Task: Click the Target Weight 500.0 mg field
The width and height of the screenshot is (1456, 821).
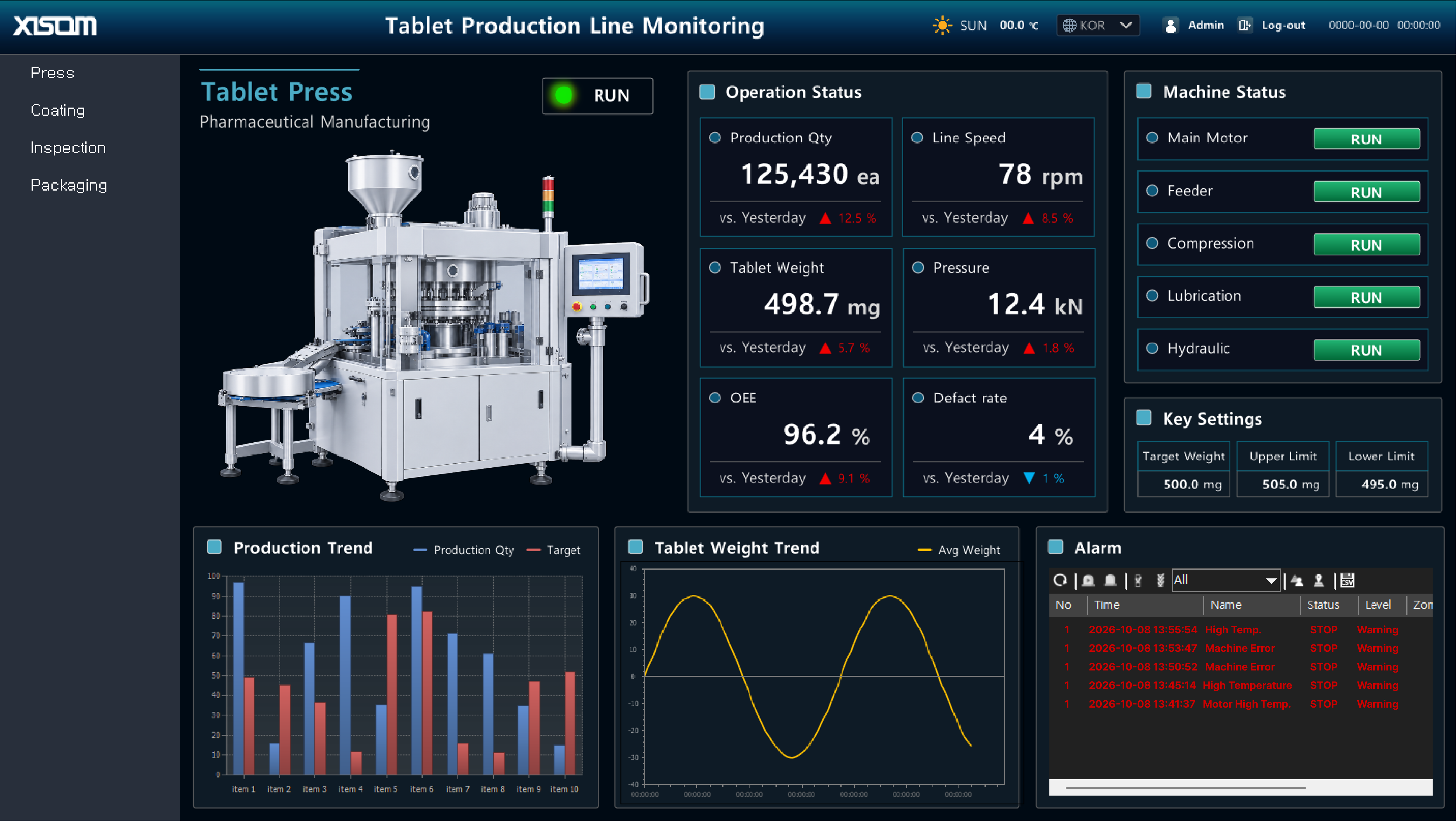Action: [1184, 484]
